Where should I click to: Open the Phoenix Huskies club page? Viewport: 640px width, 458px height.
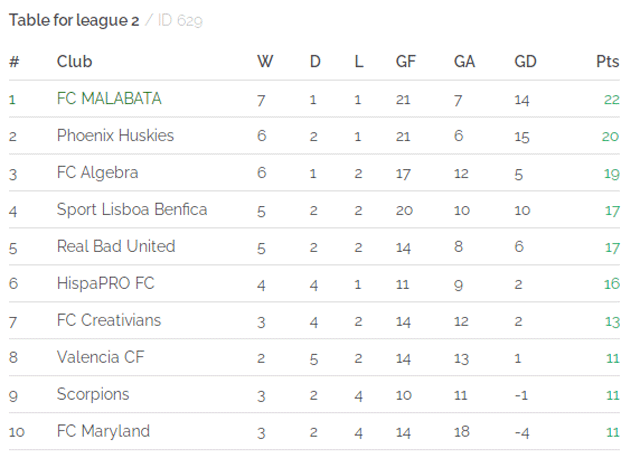point(115,136)
